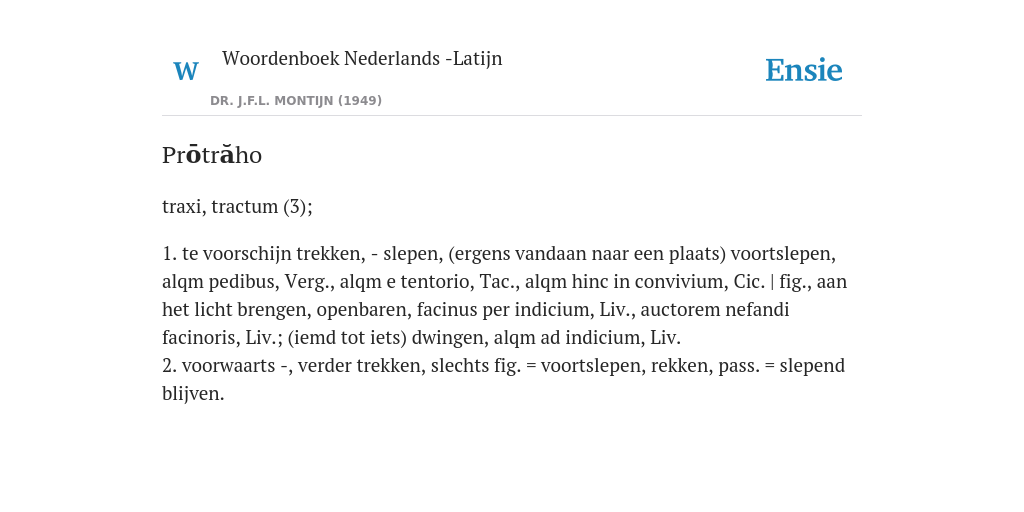Click the blue W dictionary icon
Viewport: 1024px width, 512px height.
185,71
